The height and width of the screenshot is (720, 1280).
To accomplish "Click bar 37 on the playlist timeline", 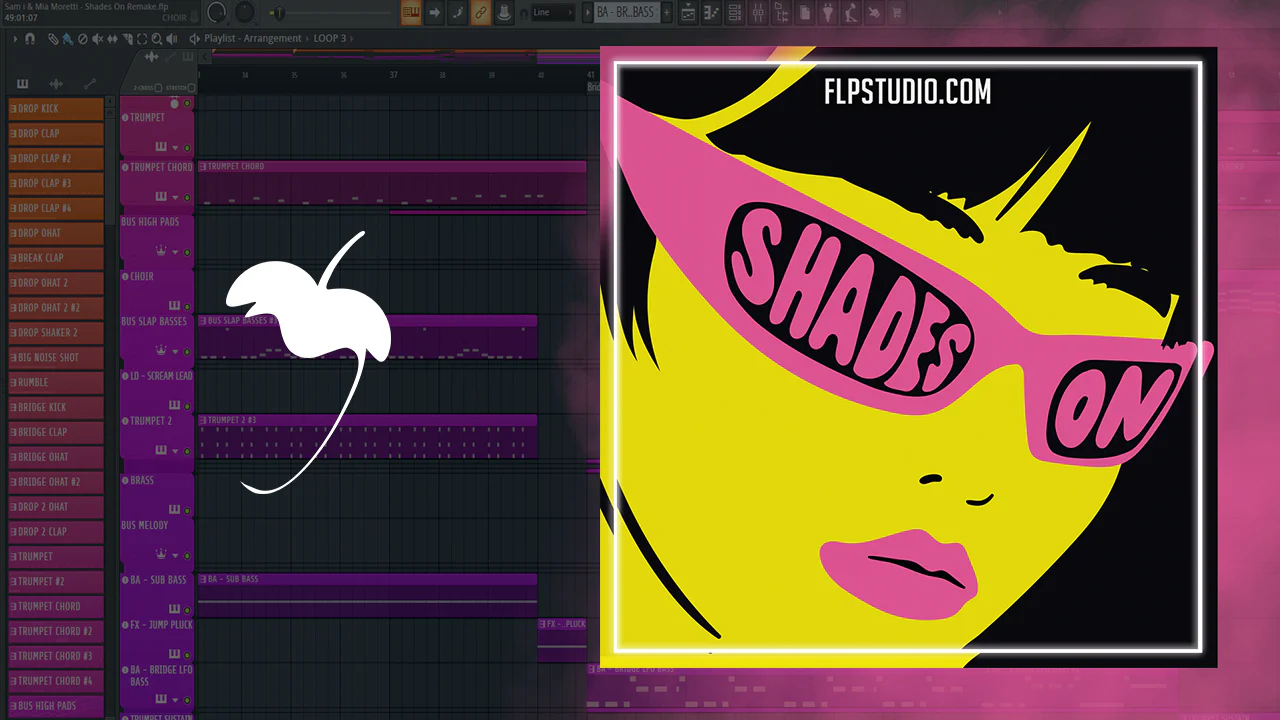I will pyautogui.click(x=393, y=75).
